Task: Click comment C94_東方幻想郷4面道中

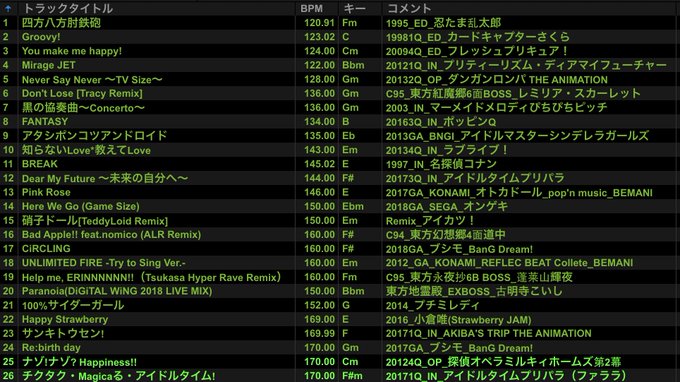Action: point(446,235)
